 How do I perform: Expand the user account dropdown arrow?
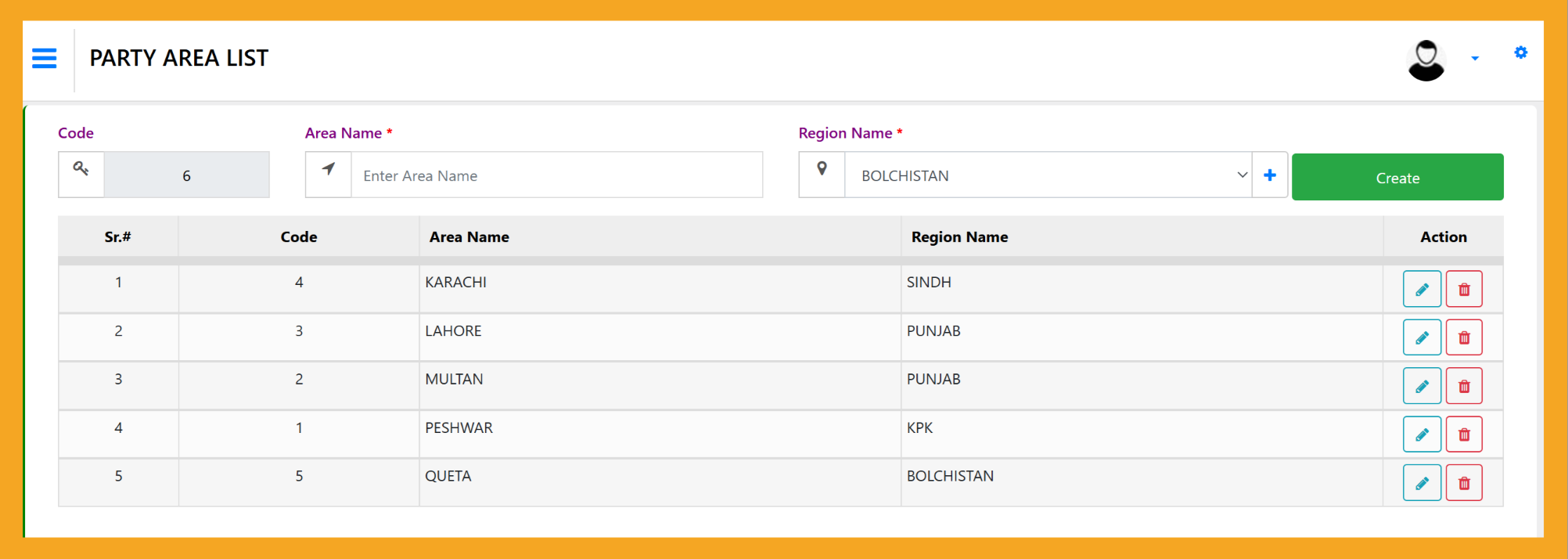(x=1475, y=59)
